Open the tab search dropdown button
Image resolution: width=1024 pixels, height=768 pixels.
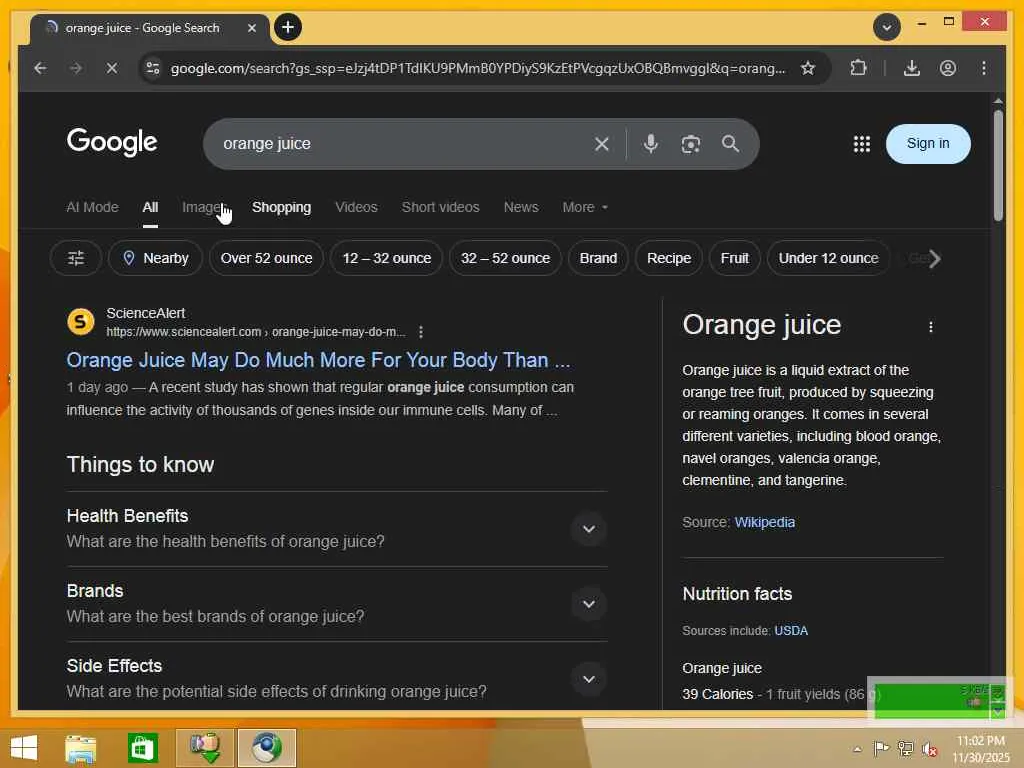(x=887, y=27)
